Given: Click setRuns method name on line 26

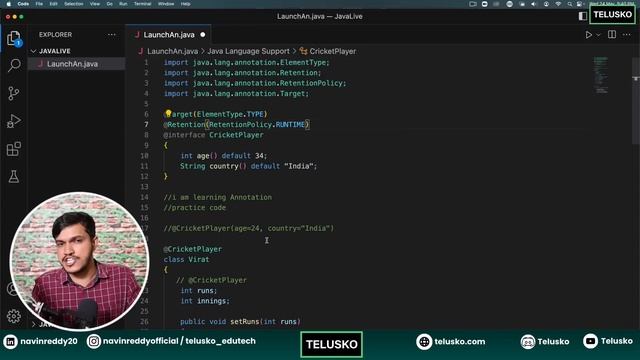Looking at the screenshot, I should click(x=244, y=322).
